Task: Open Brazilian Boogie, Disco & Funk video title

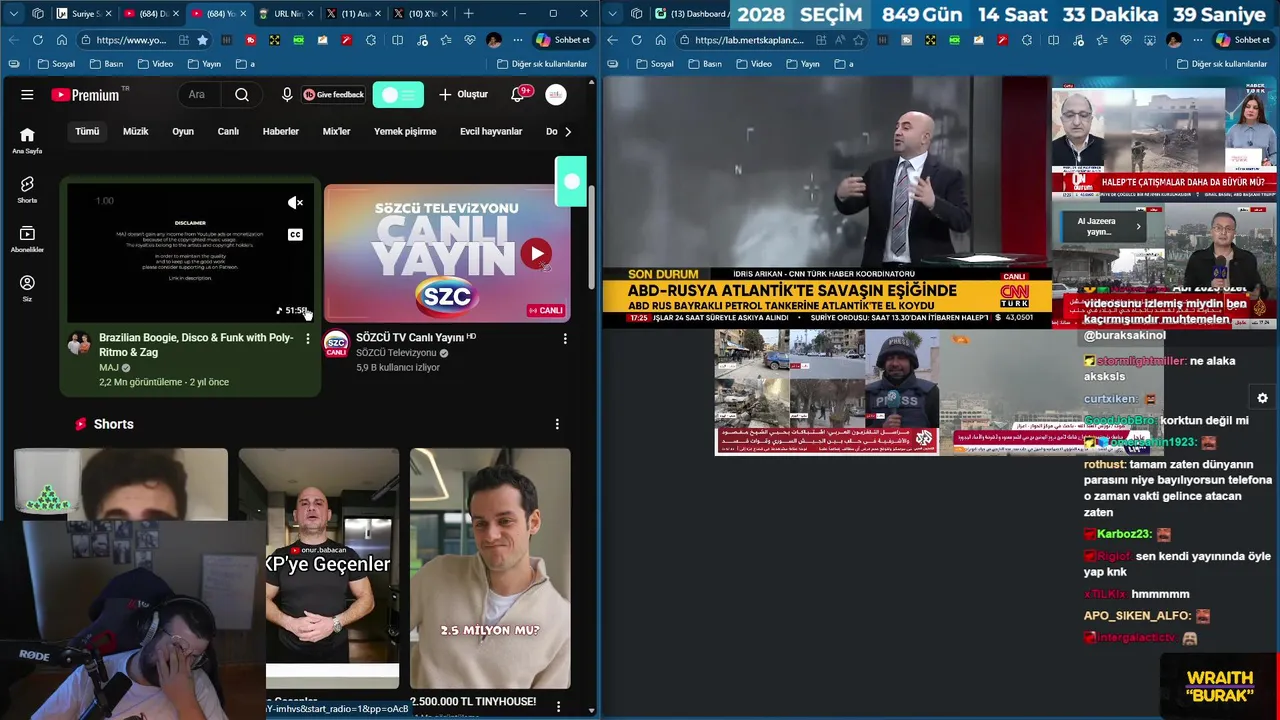Action: pyautogui.click(x=196, y=345)
